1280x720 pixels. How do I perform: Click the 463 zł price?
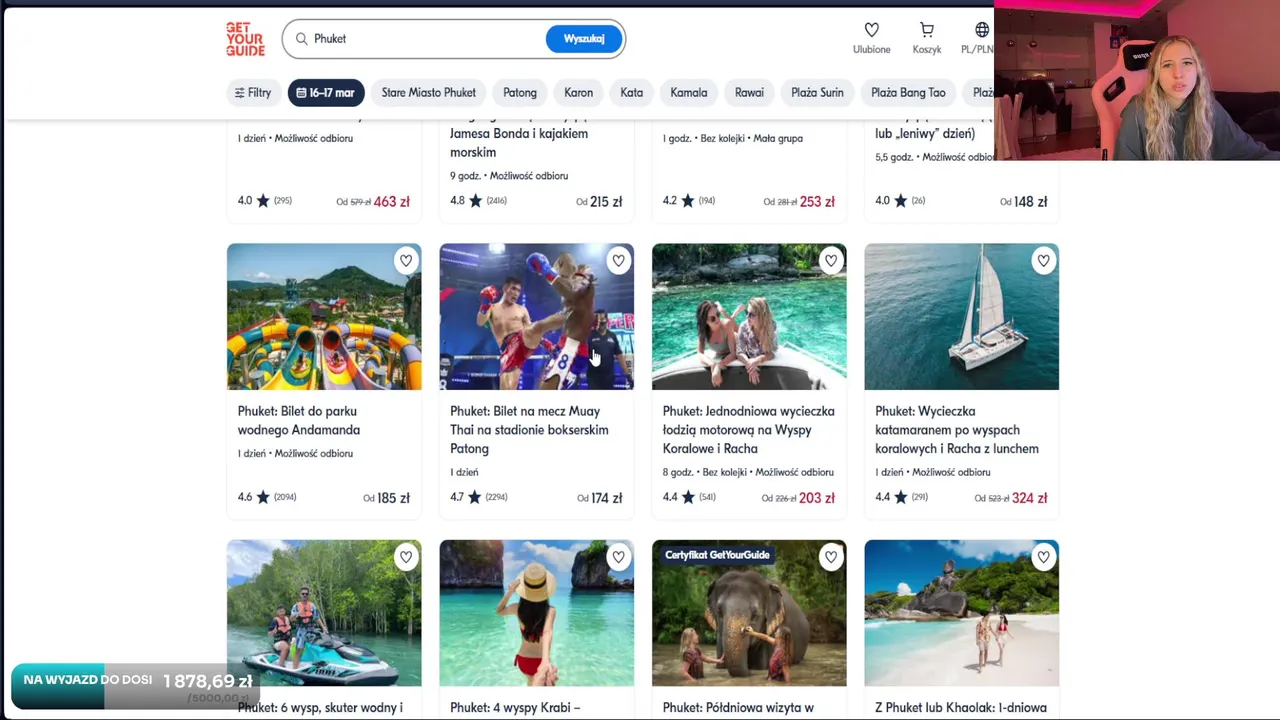coord(391,202)
